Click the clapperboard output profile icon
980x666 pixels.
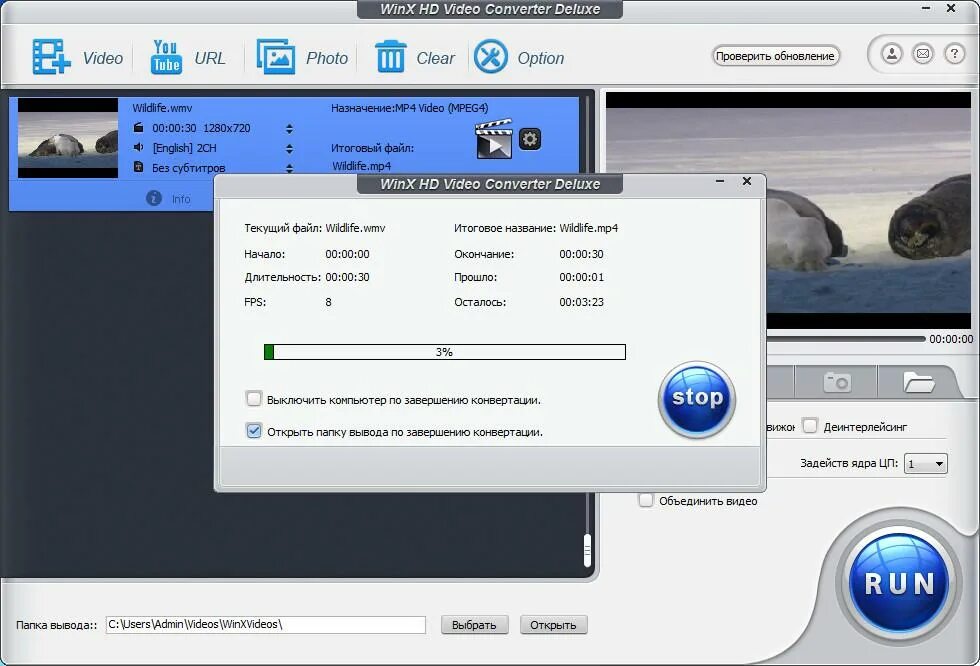494,139
